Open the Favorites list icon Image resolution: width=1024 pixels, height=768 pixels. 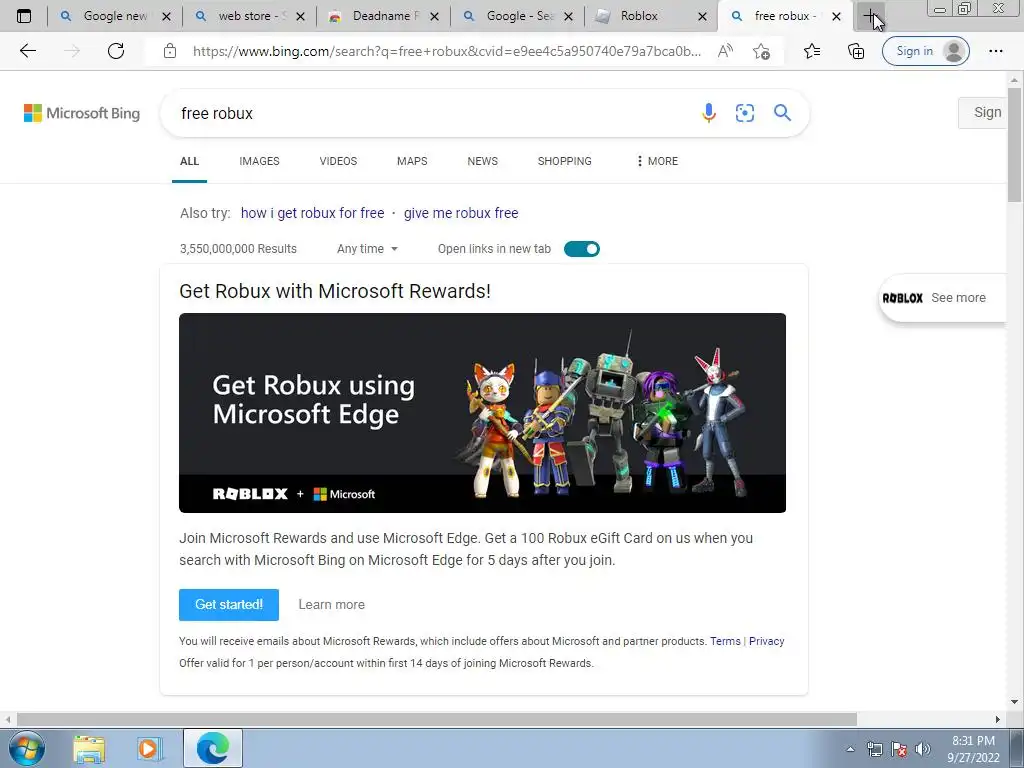(x=812, y=51)
